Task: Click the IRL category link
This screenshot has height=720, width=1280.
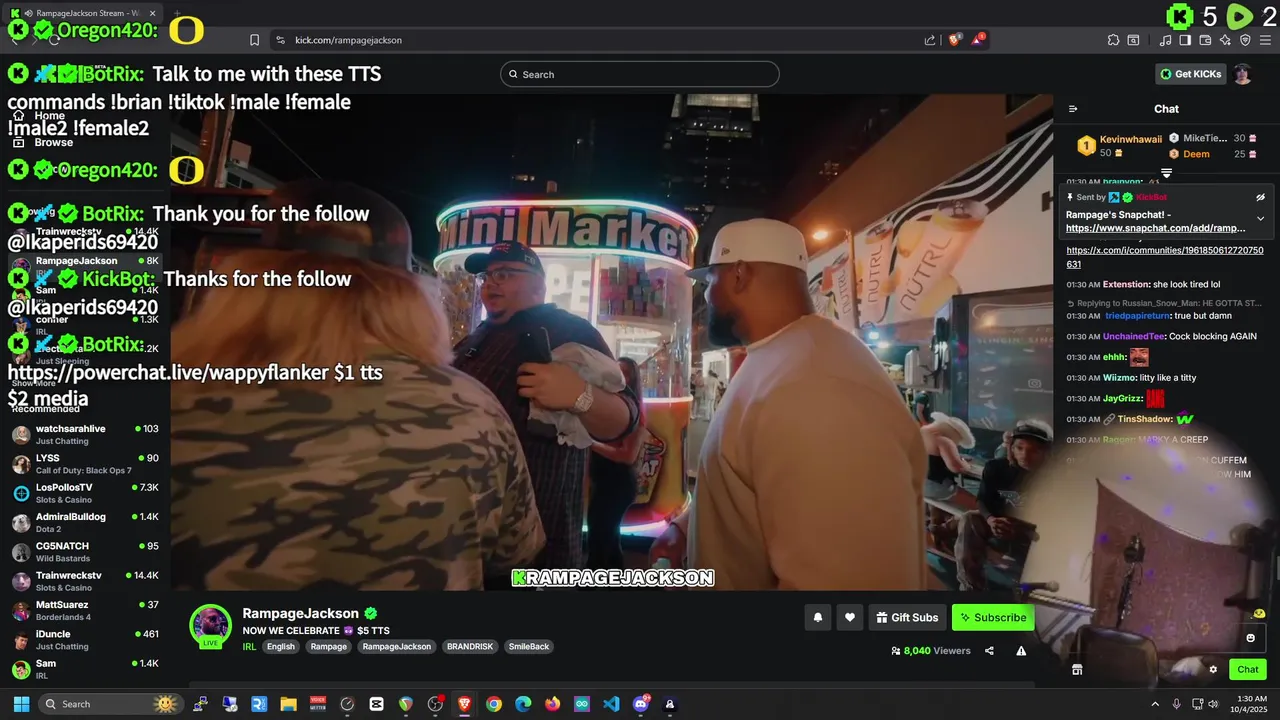Action: tap(249, 647)
